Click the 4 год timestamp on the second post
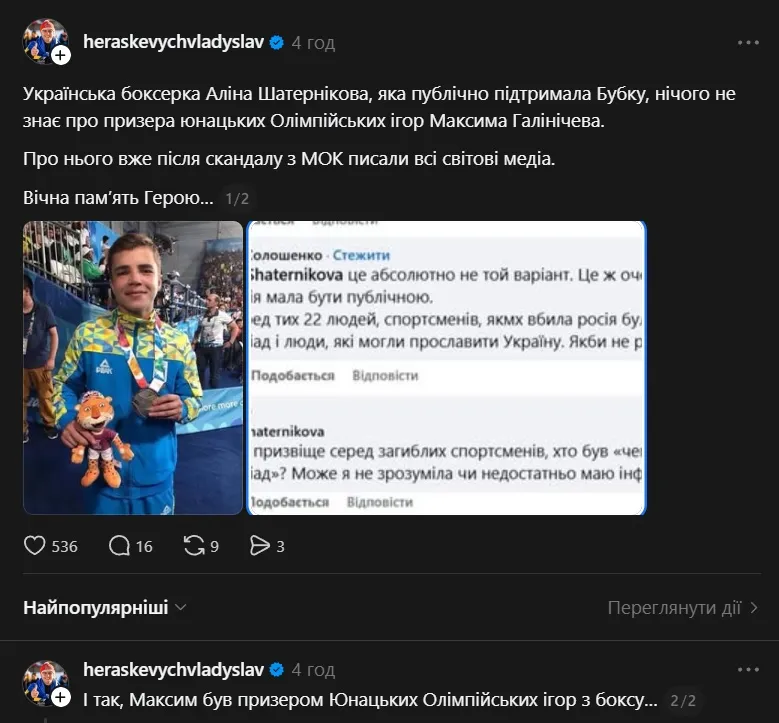Screen dimensions: 779x723 click(x=313, y=670)
